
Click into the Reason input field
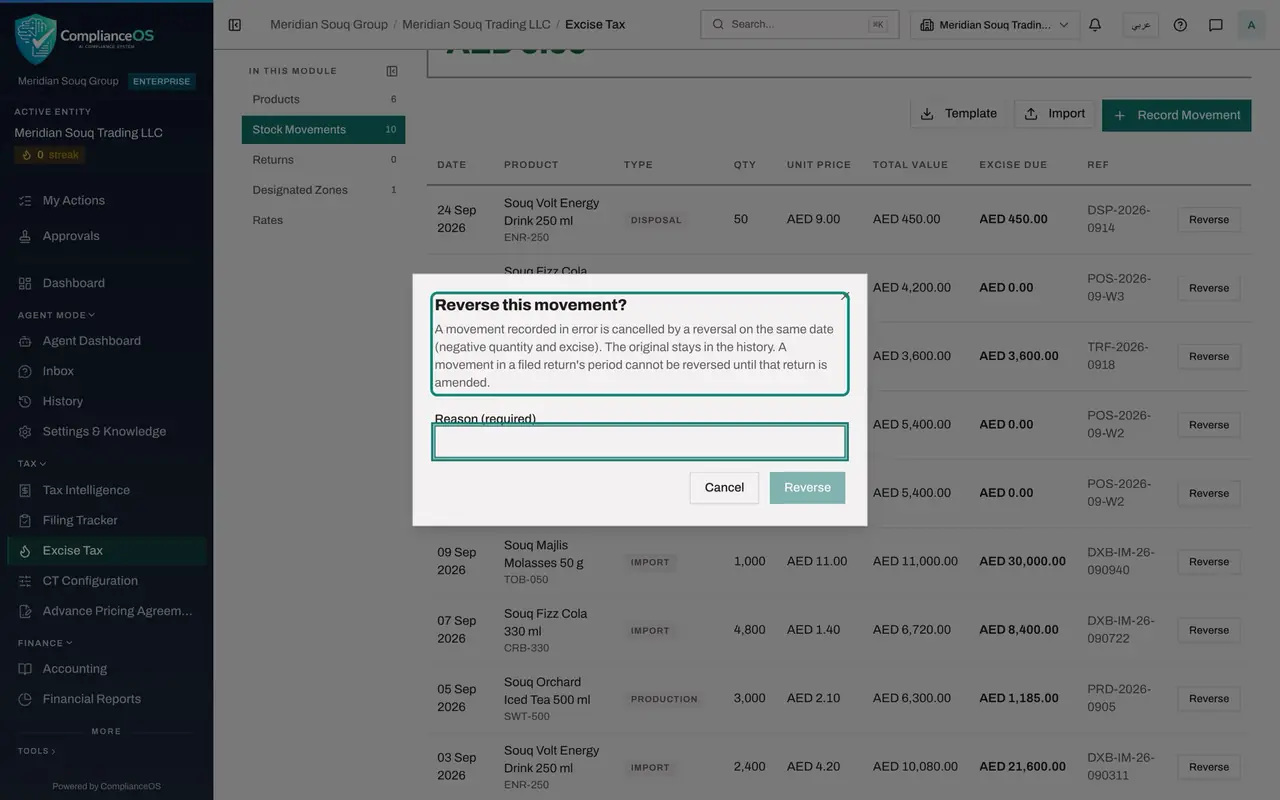point(640,442)
